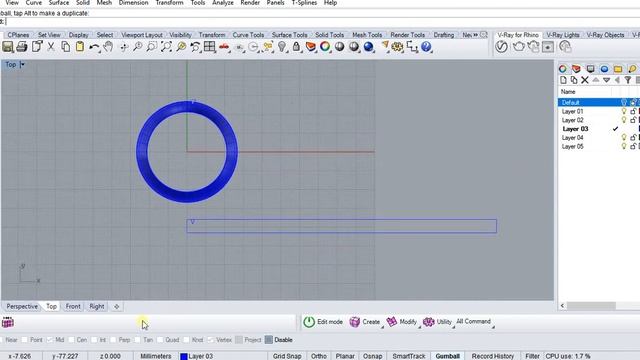Viewport: 640px width, 360px height.
Task: Click the Move layer down arrow
Action: click(607, 80)
